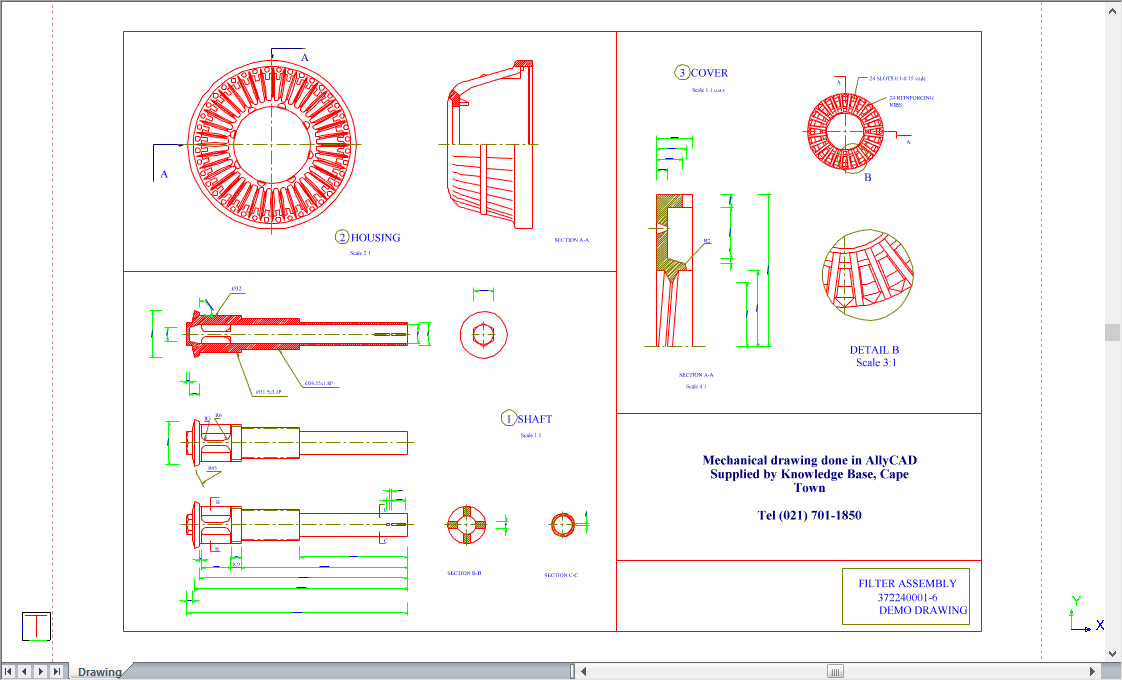Viewport: 1122px width, 680px height.
Task: Select the 'Mechanical drawing done in AllyCAD' text
Action: pos(809,461)
